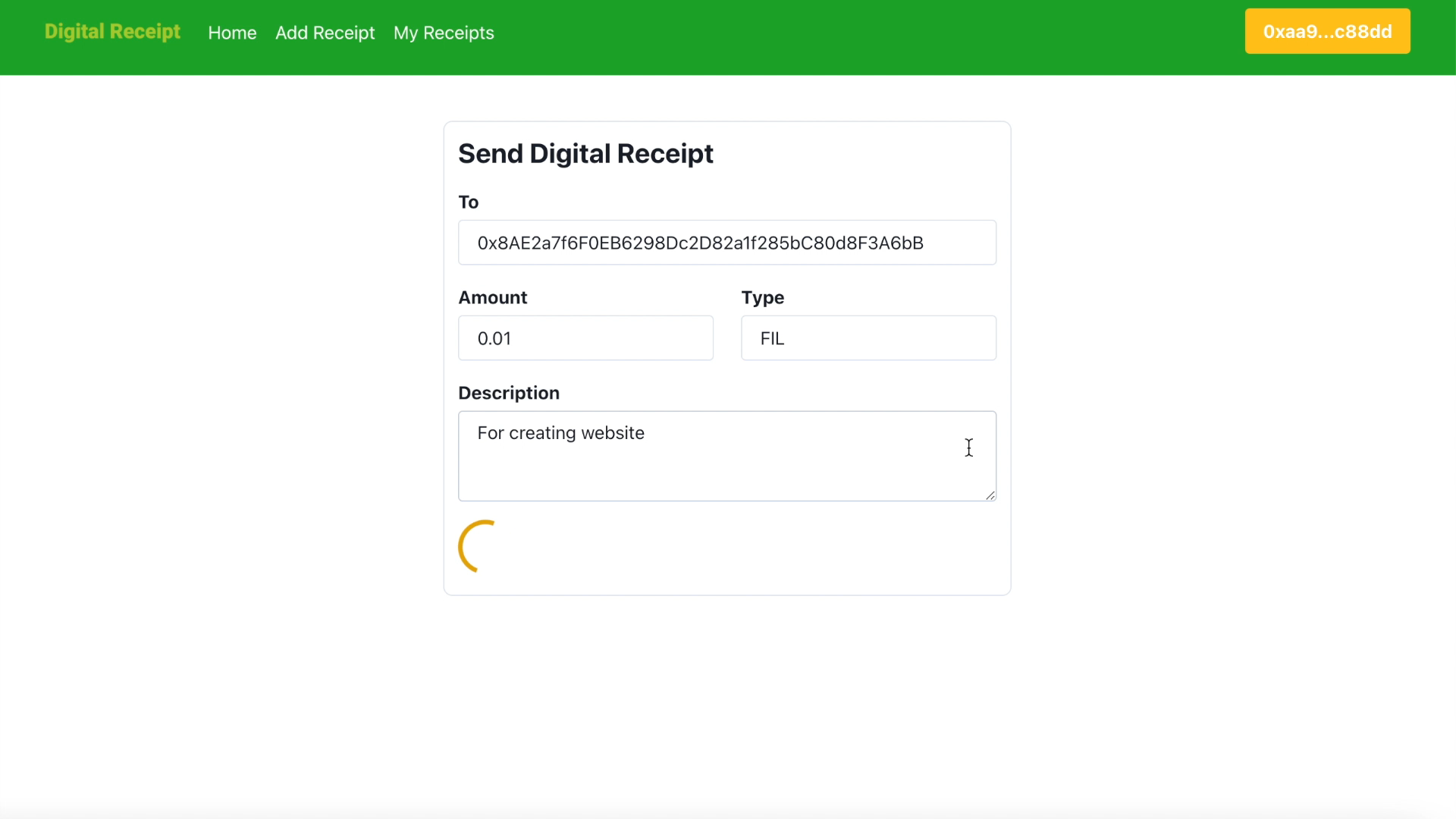This screenshot has width=1456, height=819.
Task: Open the My Receipts nav item
Action: (x=444, y=33)
